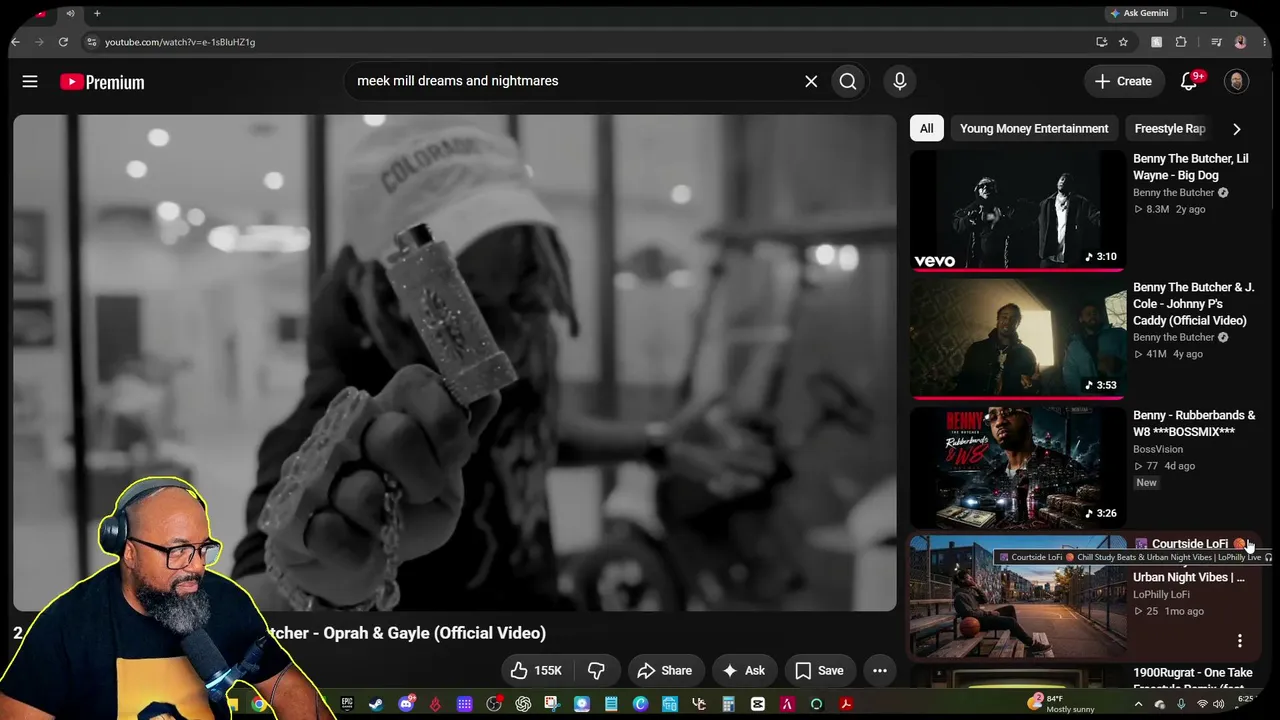
Task: Open ChatGPT from the taskbar
Action: (x=523, y=704)
